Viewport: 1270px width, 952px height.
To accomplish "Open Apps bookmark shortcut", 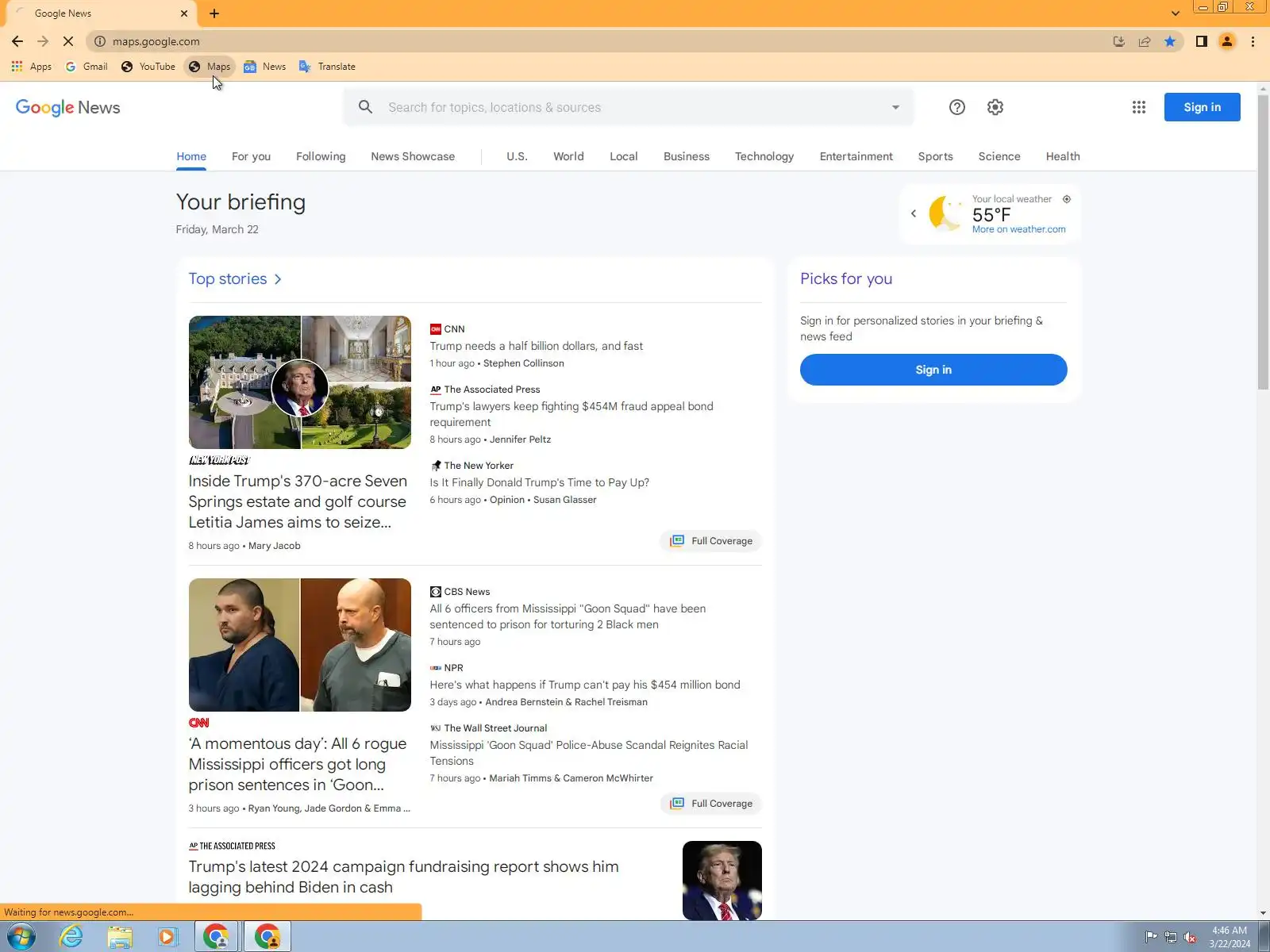I will [32, 67].
